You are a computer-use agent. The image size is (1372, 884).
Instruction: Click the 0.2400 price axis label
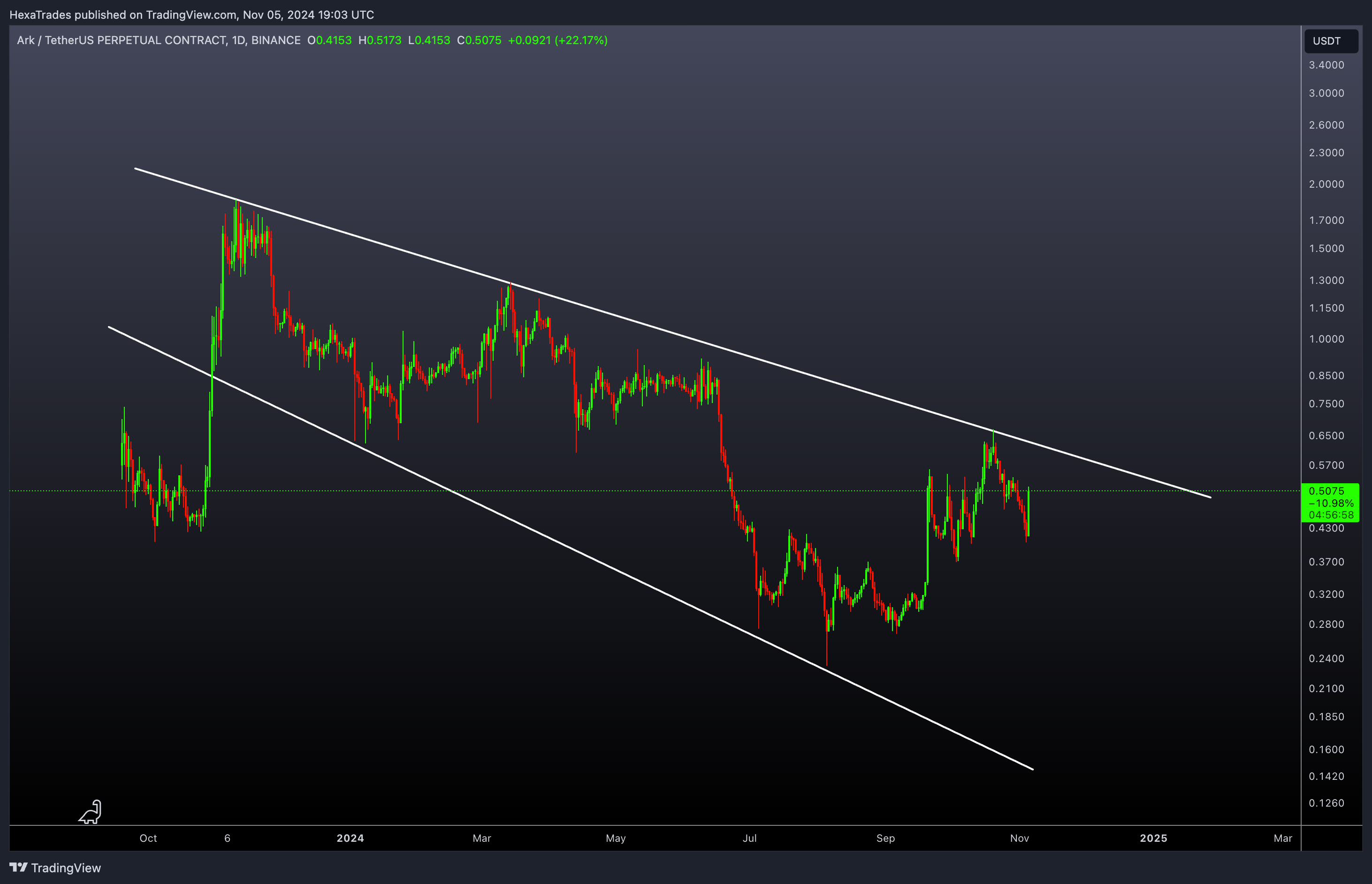[1326, 659]
